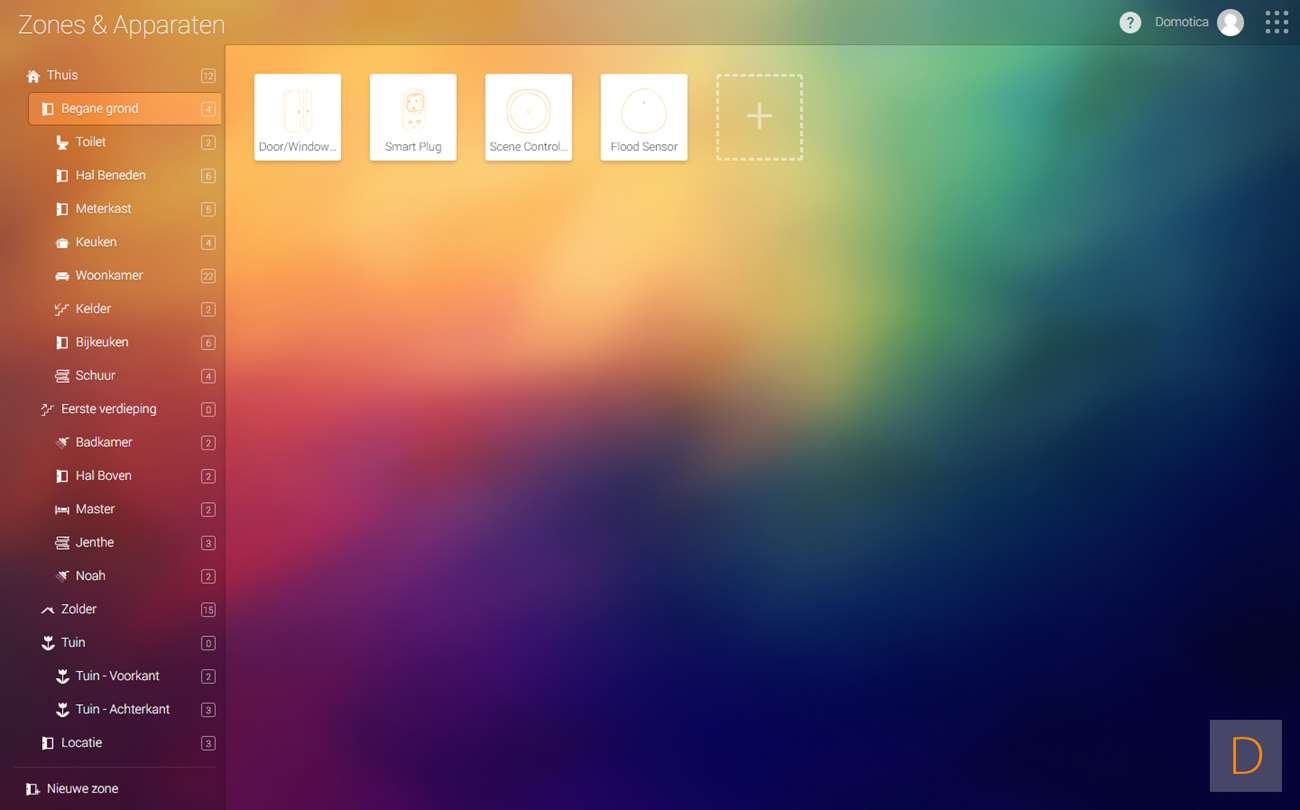Click the orange D logo badge
The height and width of the screenshot is (810, 1300).
coord(1245,756)
